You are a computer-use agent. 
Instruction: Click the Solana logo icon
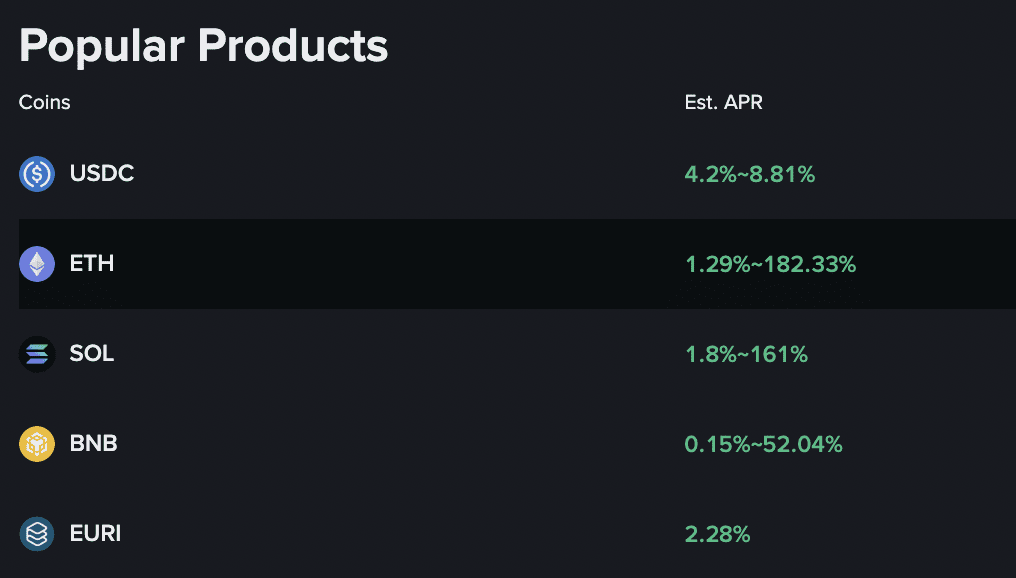(x=37, y=354)
